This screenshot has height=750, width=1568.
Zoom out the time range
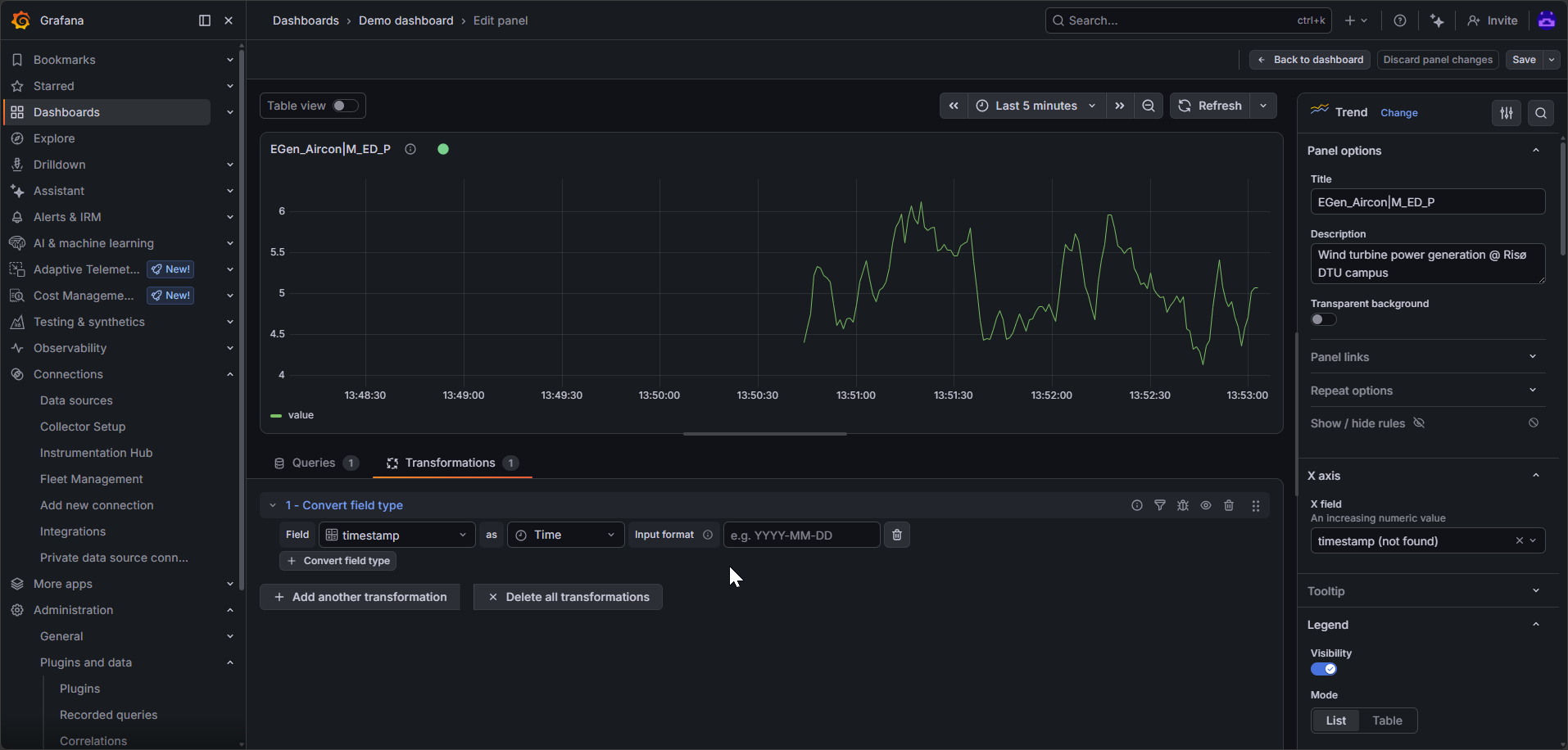click(x=1149, y=106)
